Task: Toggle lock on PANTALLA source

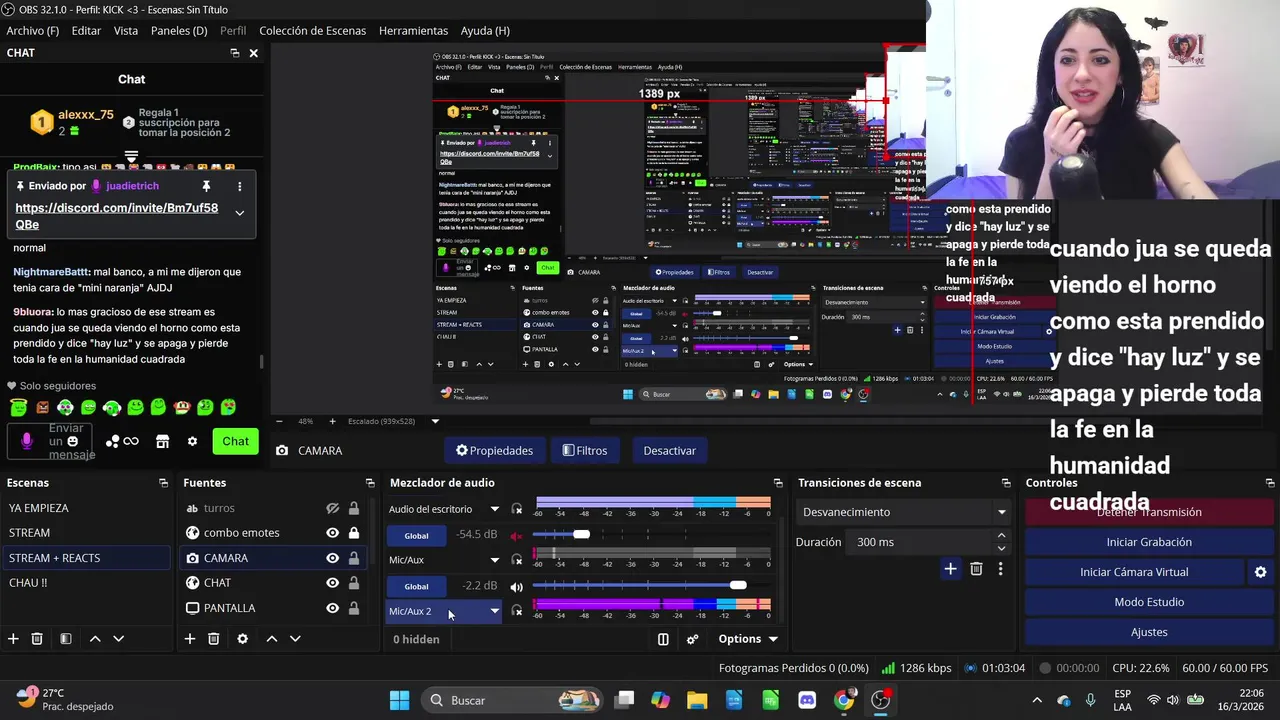Action: pyautogui.click(x=354, y=608)
